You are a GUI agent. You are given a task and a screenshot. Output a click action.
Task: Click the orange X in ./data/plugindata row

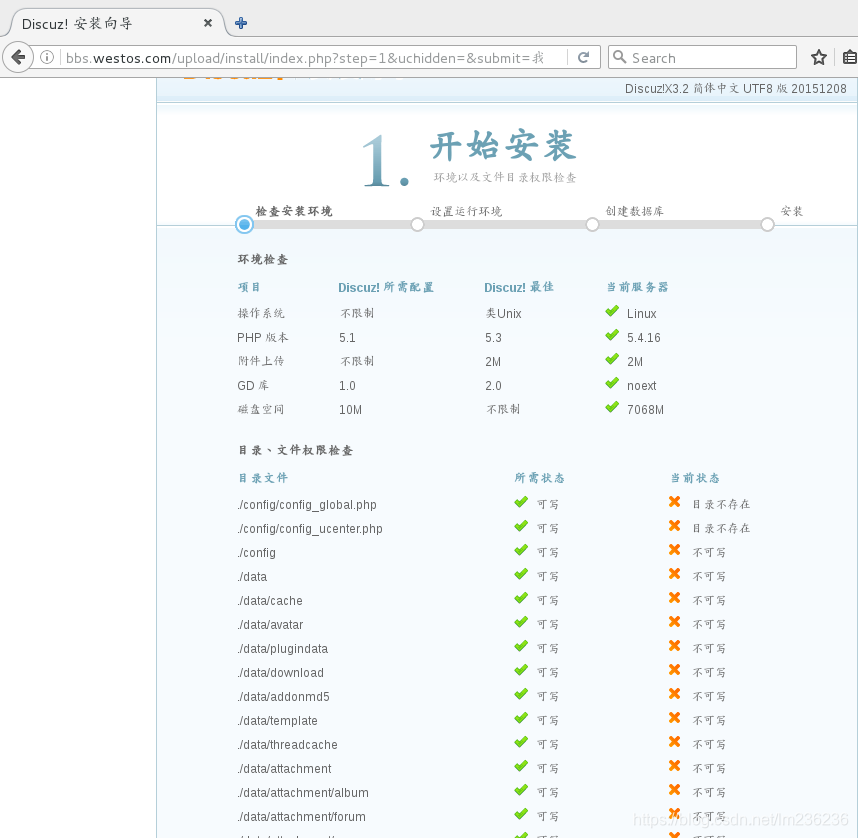675,646
